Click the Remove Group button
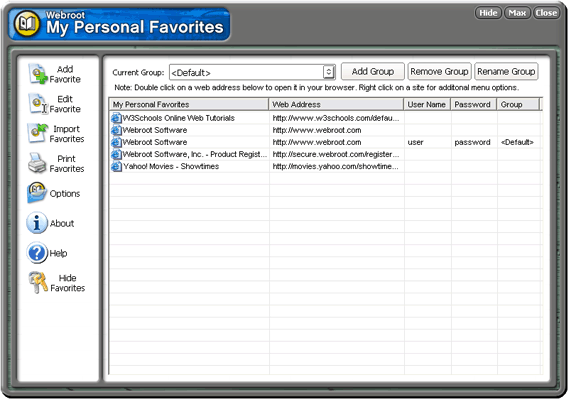This screenshot has height=399, width=568. coord(439,71)
